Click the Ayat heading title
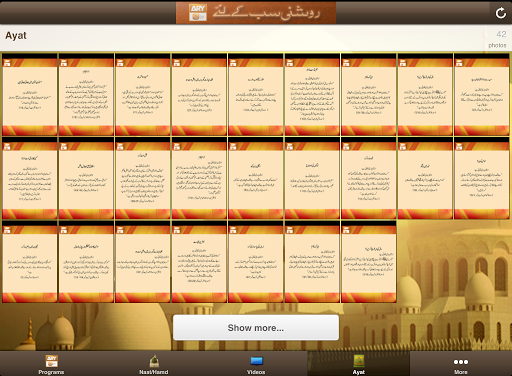 (x=16, y=35)
